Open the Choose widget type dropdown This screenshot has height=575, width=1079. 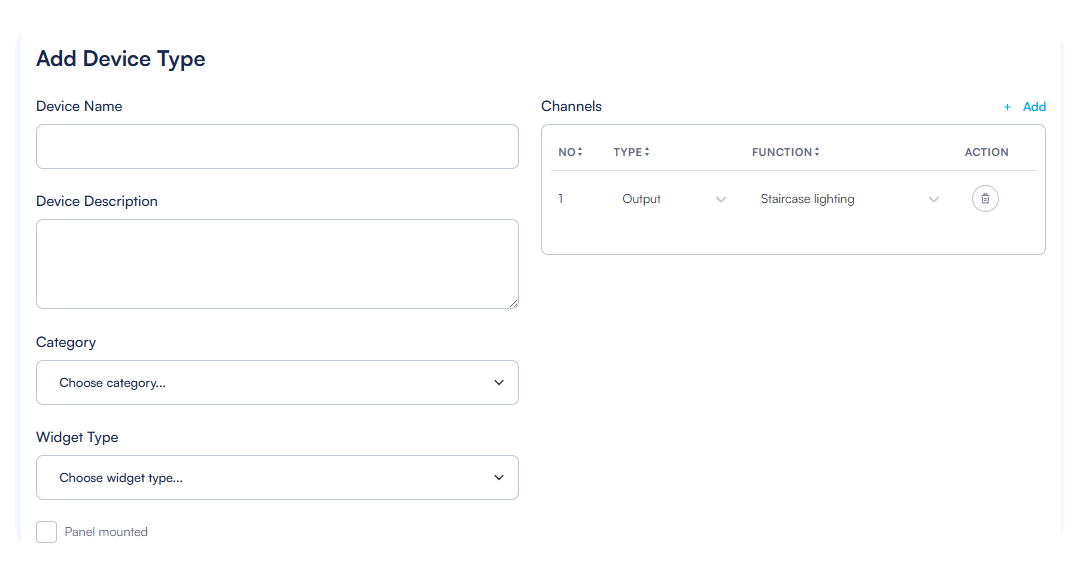coord(277,478)
